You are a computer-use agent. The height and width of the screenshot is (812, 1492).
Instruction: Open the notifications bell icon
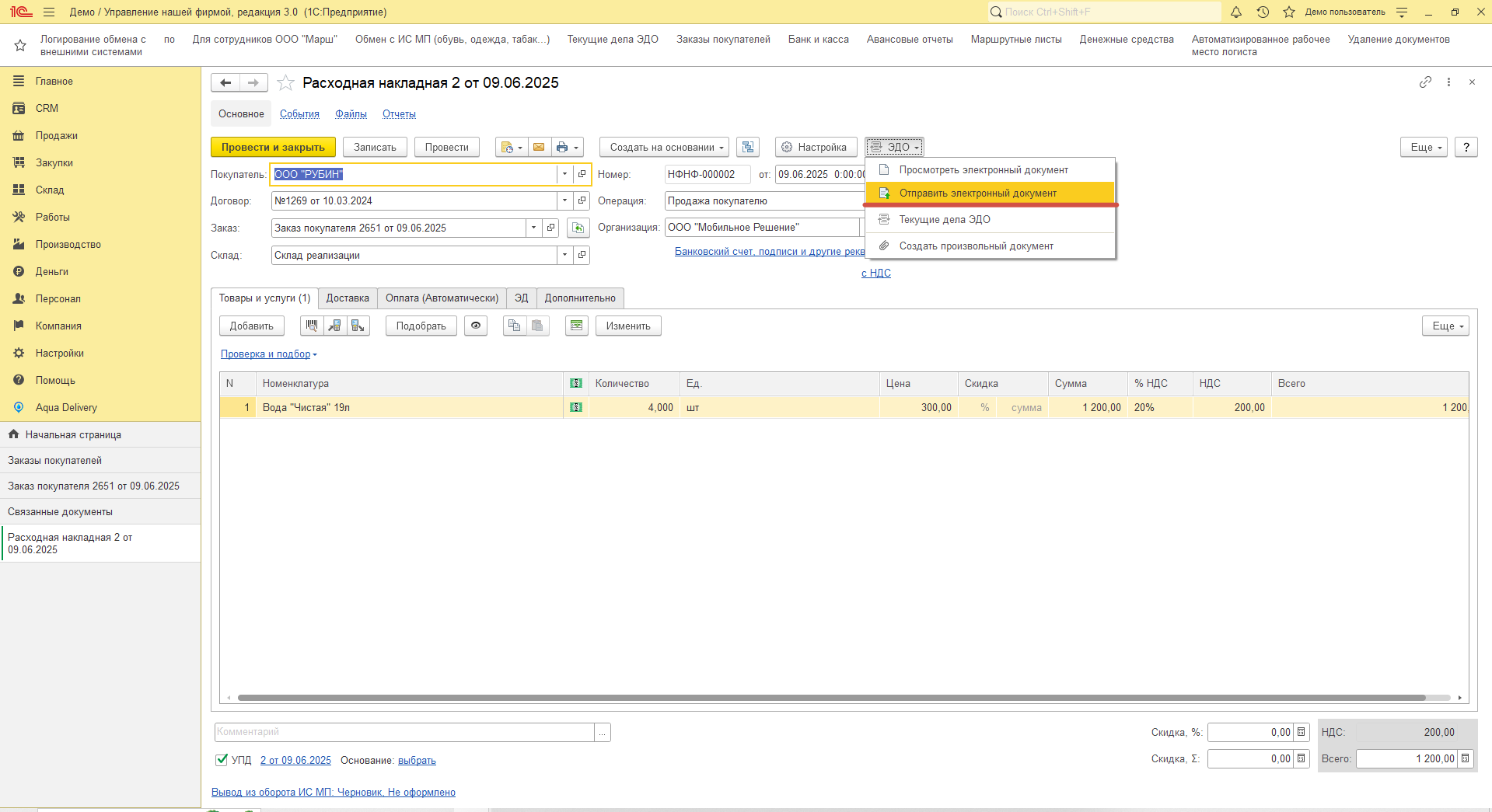[x=1236, y=12]
